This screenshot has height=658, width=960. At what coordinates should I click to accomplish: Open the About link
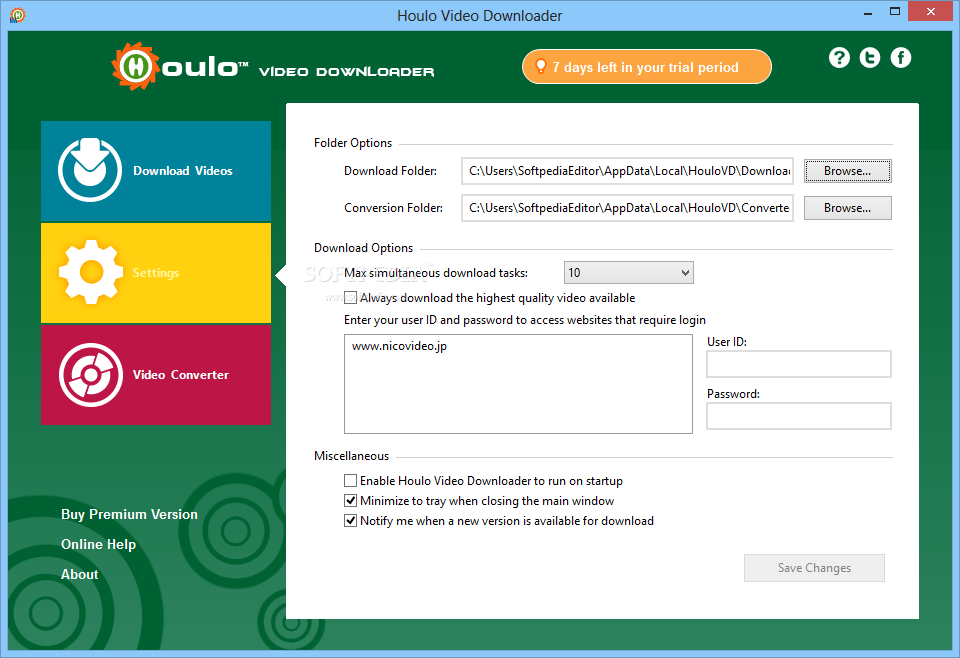[80, 574]
